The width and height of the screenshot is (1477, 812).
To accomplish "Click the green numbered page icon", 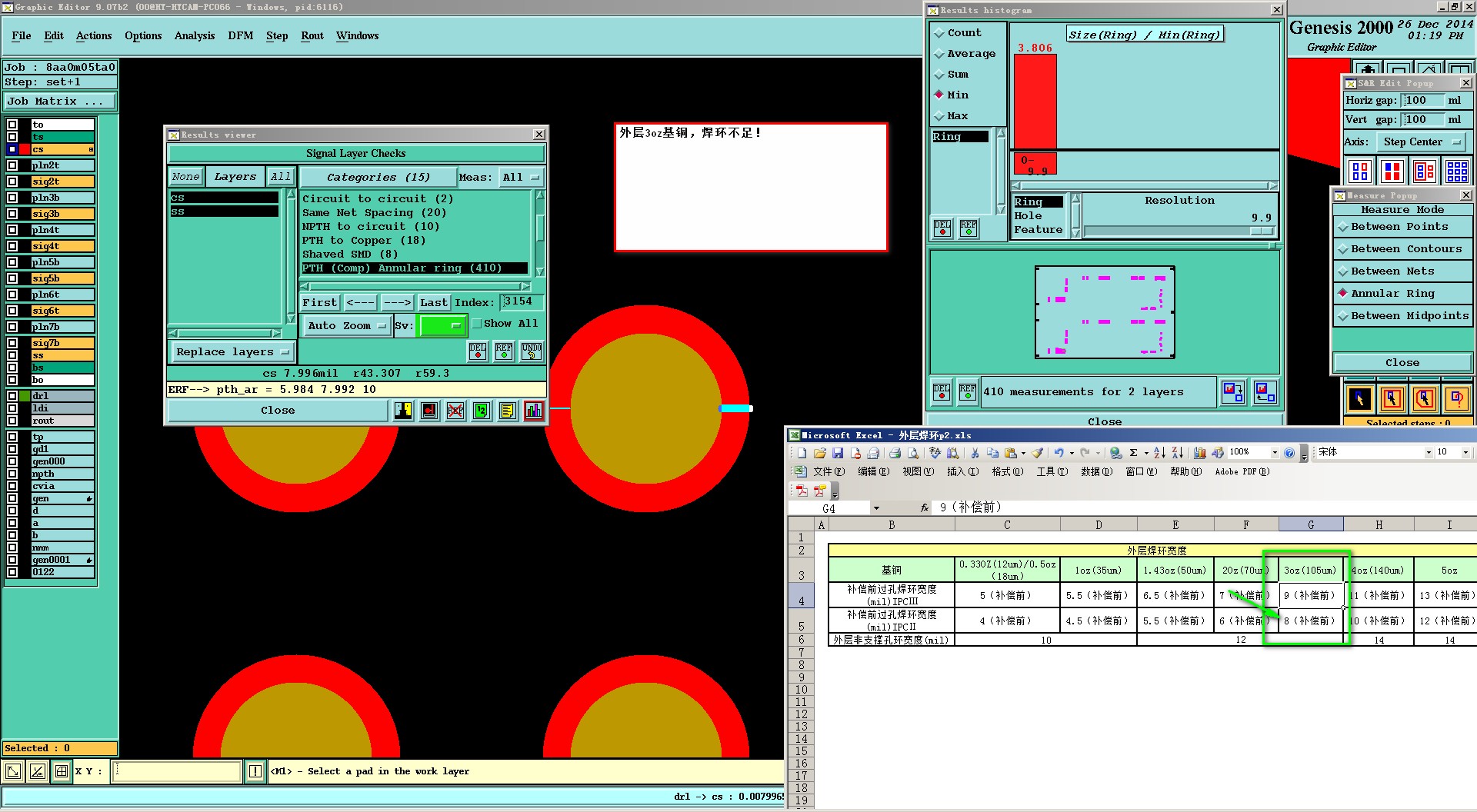I will click(x=481, y=411).
